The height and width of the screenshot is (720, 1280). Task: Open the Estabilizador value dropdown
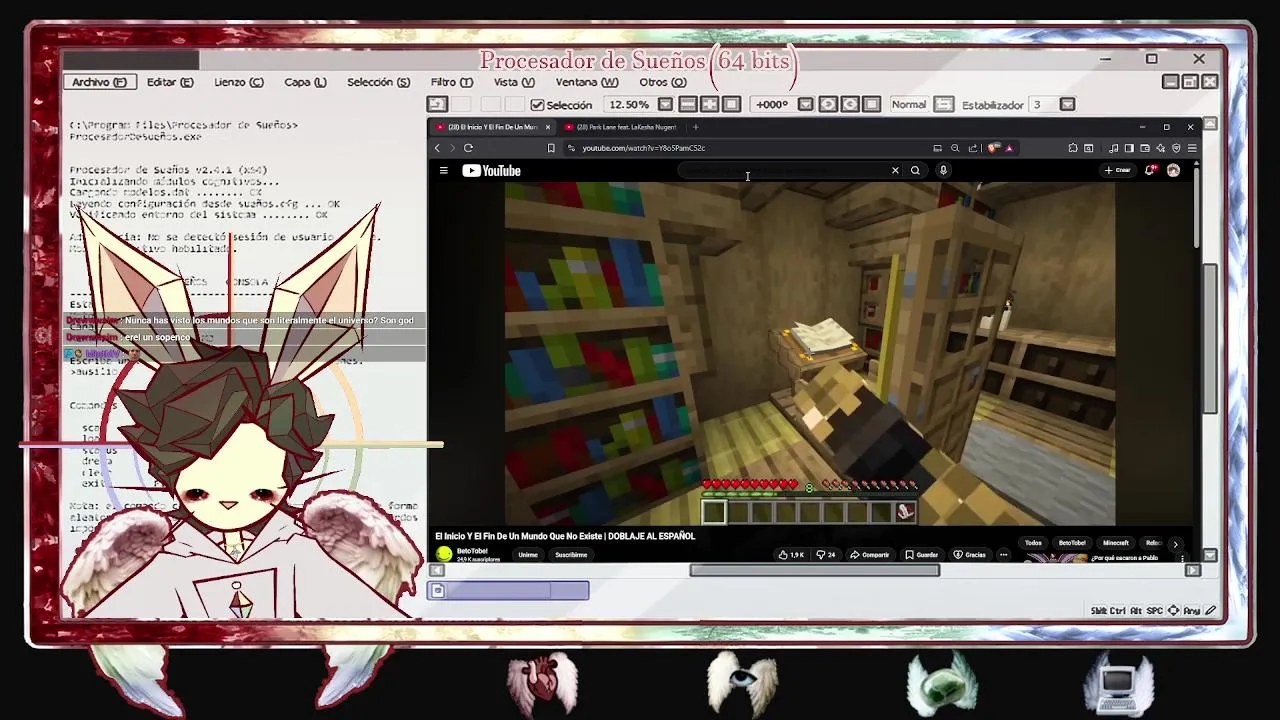tap(1067, 104)
